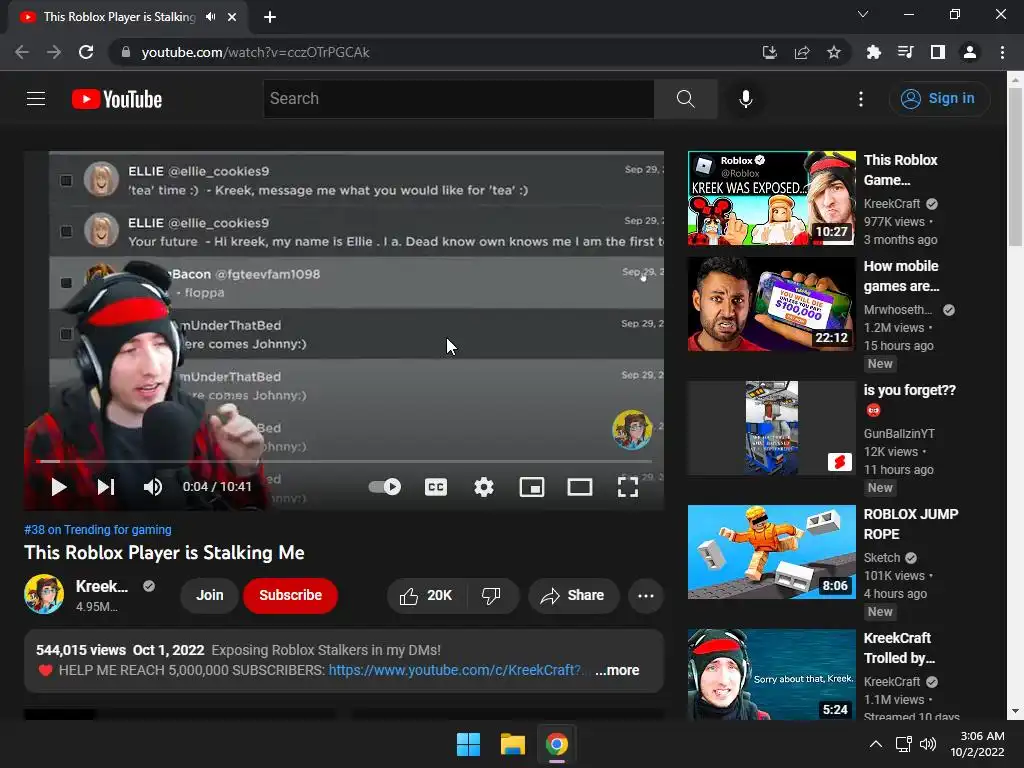The image size is (1024, 768).
Task: Click the search magnifier button
Action: [x=686, y=99]
